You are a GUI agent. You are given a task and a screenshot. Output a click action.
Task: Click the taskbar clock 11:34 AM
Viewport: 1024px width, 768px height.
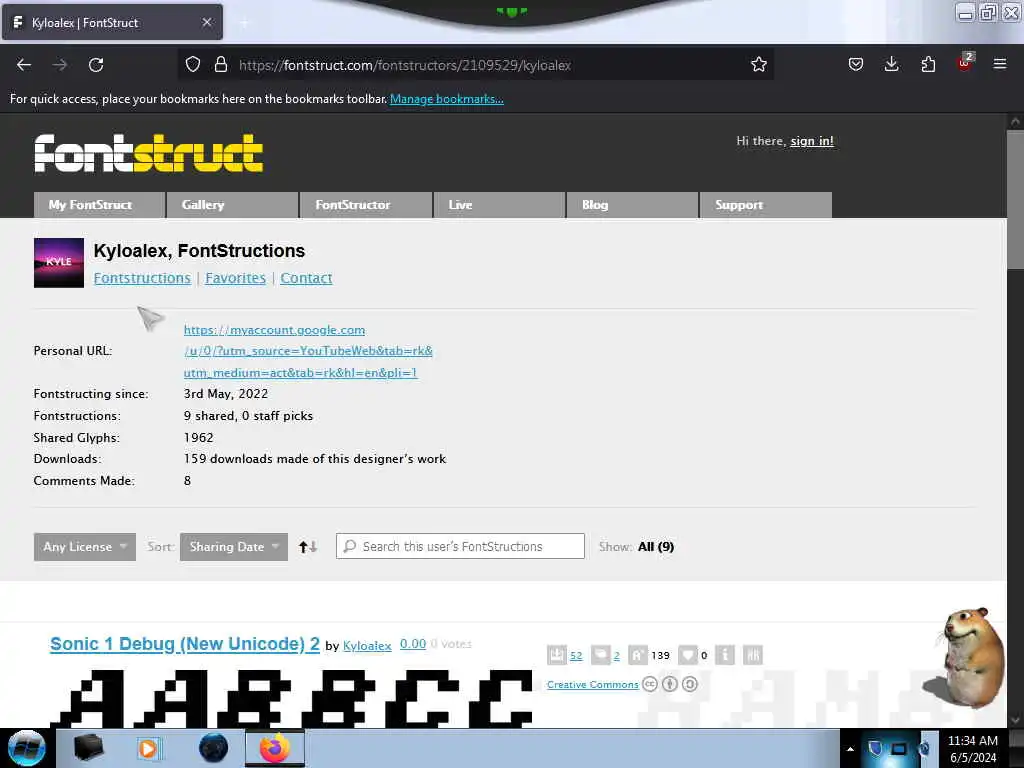[x=972, y=748]
